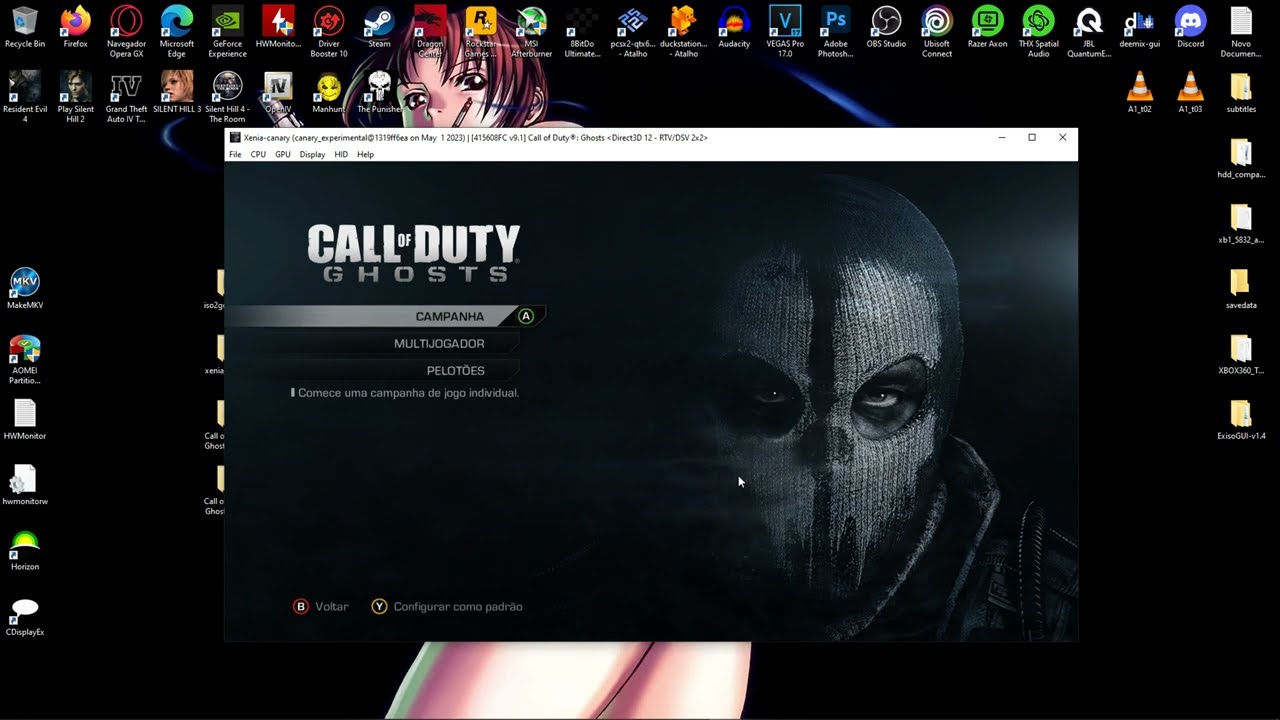Open 8BitDo Ultimate software icon

(x=582, y=32)
